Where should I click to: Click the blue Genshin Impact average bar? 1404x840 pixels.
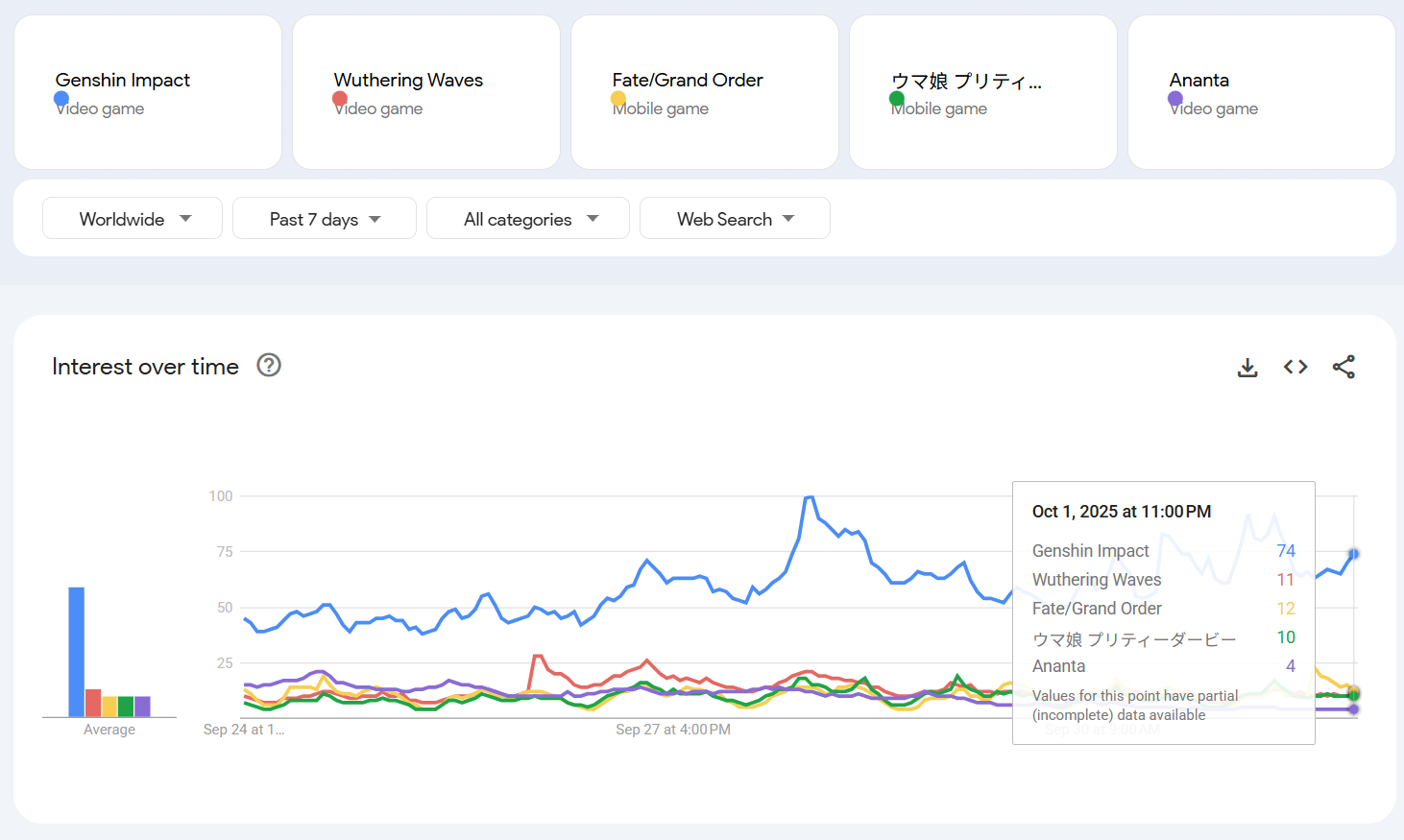(x=77, y=651)
